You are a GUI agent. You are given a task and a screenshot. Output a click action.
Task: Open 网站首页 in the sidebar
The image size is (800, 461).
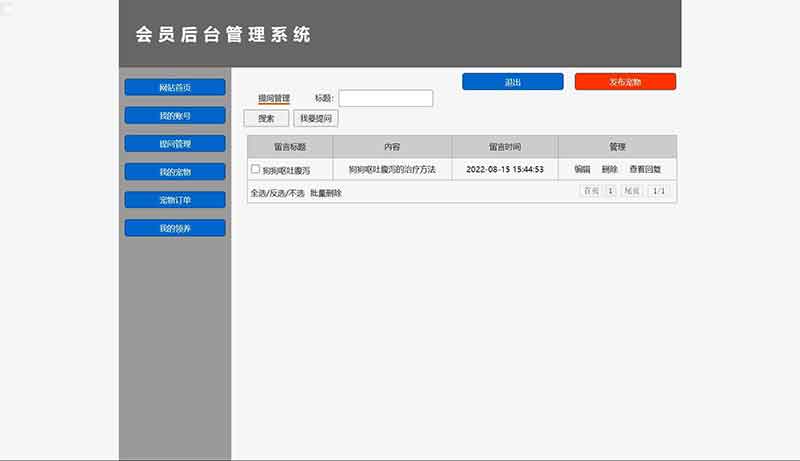(x=175, y=88)
